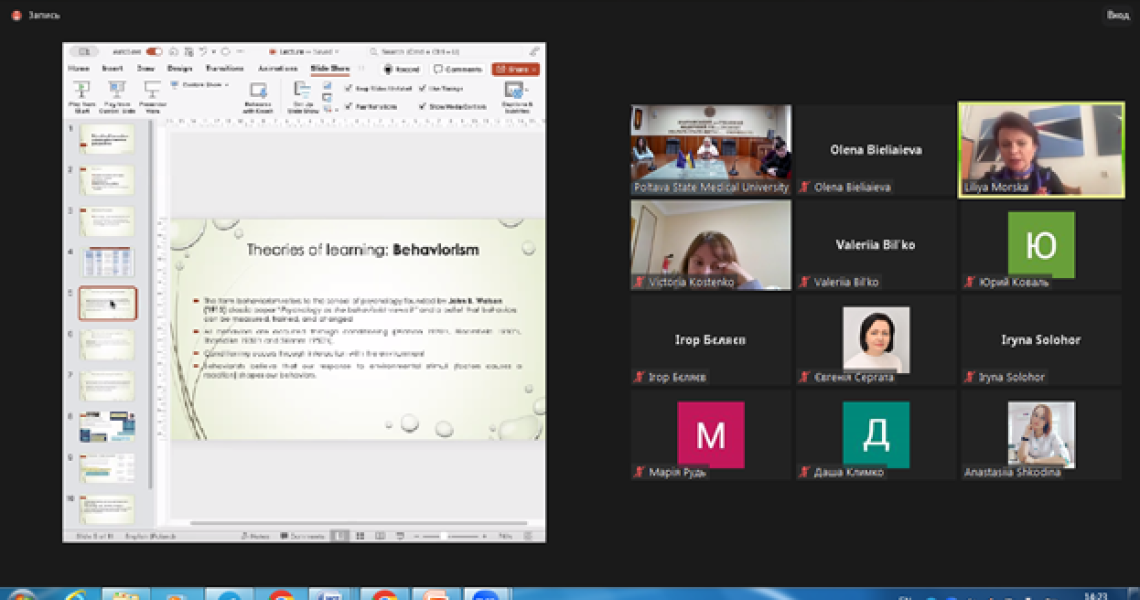This screenshot has width=1140, height=600.
Task: Switch to Slide Sorter view
Action: click(360, 536)
